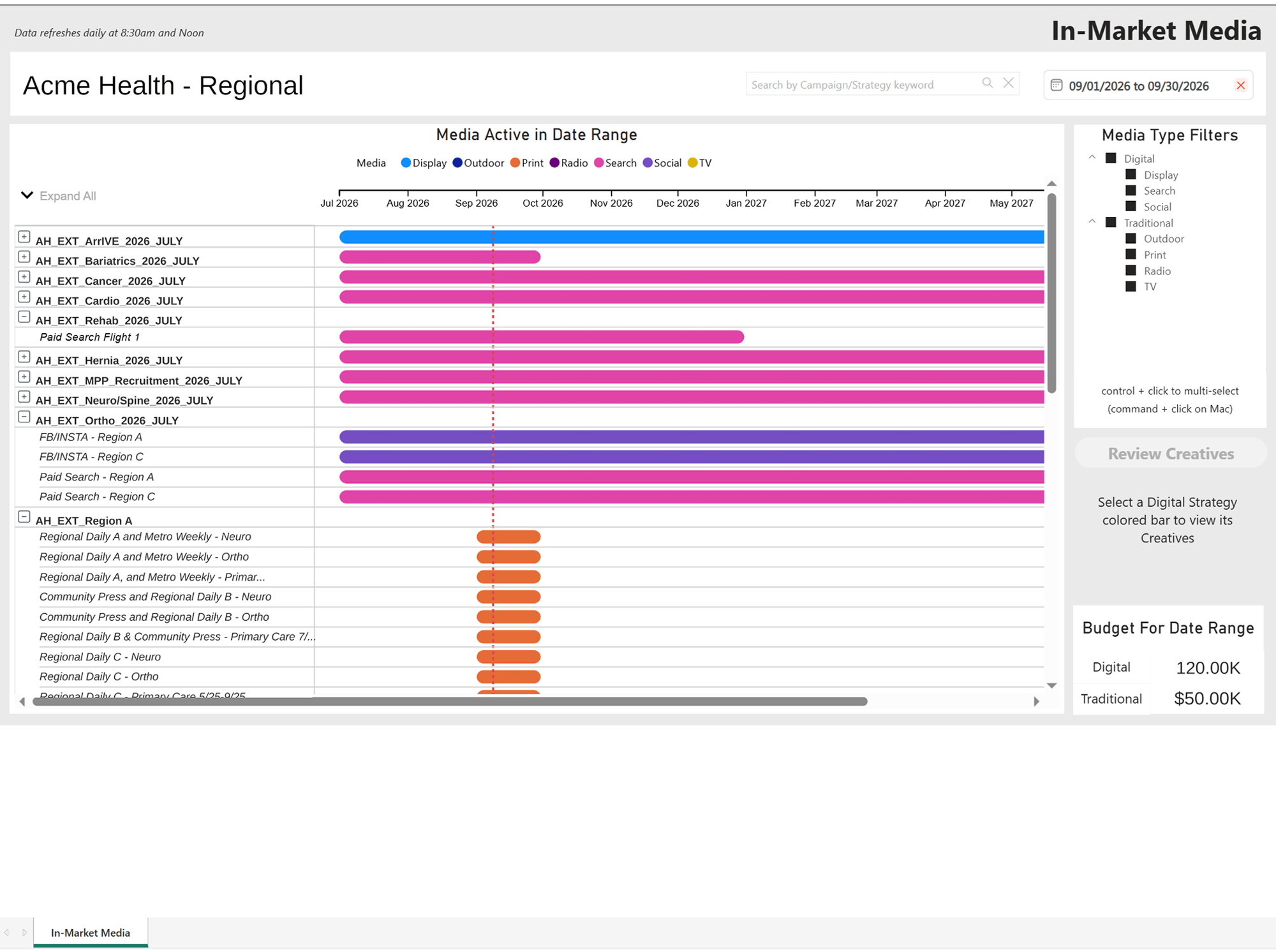This screenshot has height=952, width=1276.
Task: Click the vertical chart scrollbar thumb
Action: point(1051,294)
